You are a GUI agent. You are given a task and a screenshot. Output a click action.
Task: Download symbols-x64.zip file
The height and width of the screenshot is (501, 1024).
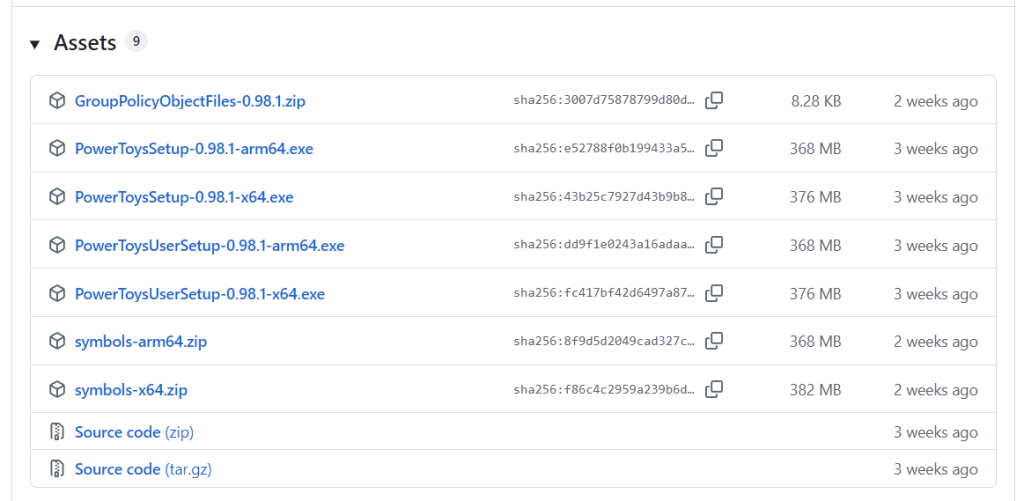(131, 390)
